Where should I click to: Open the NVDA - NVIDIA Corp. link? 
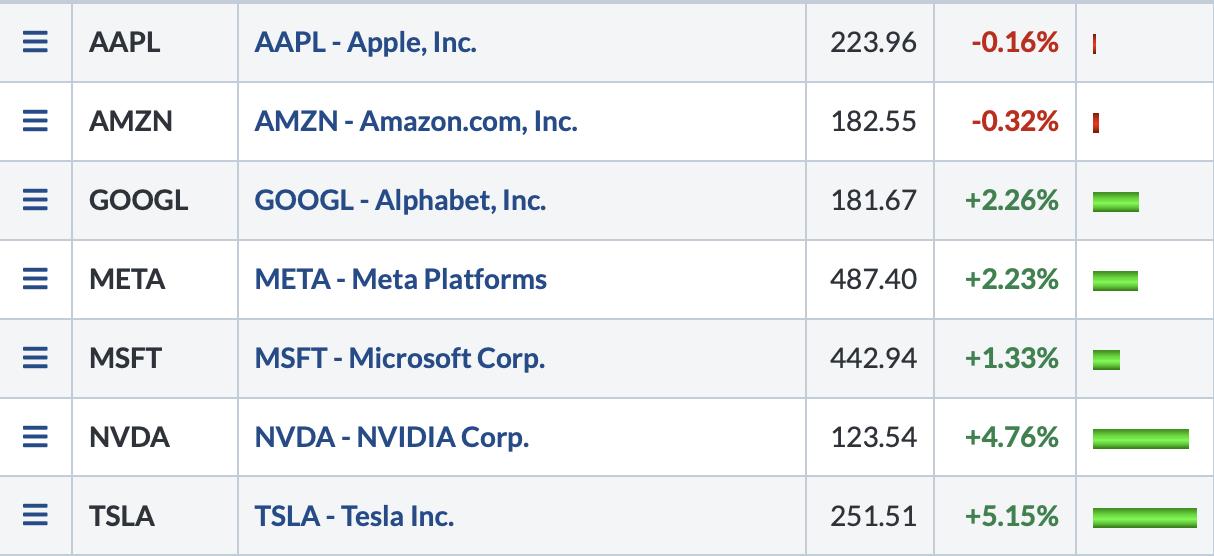tap(392, 437)
